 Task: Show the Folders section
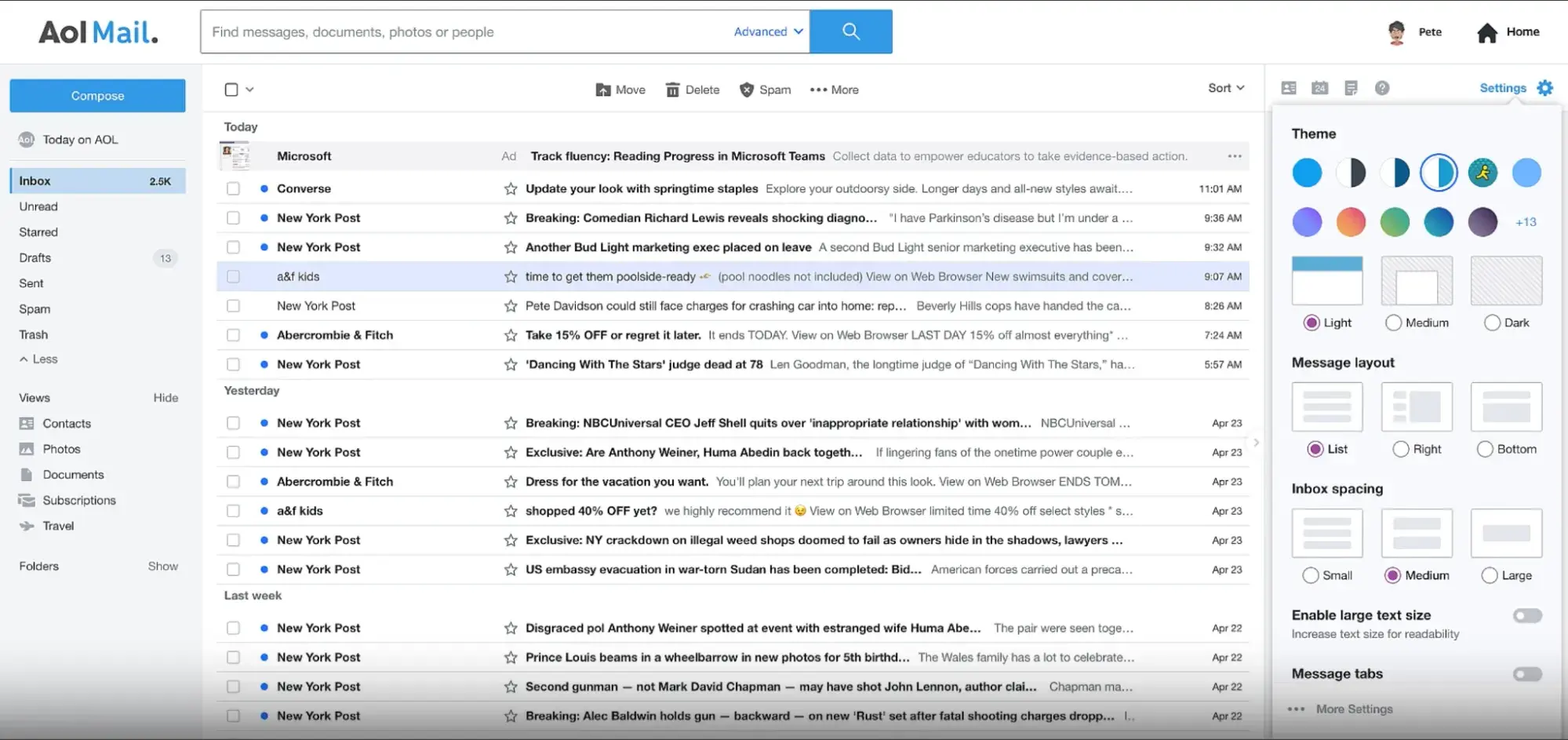tap(163, 566)
